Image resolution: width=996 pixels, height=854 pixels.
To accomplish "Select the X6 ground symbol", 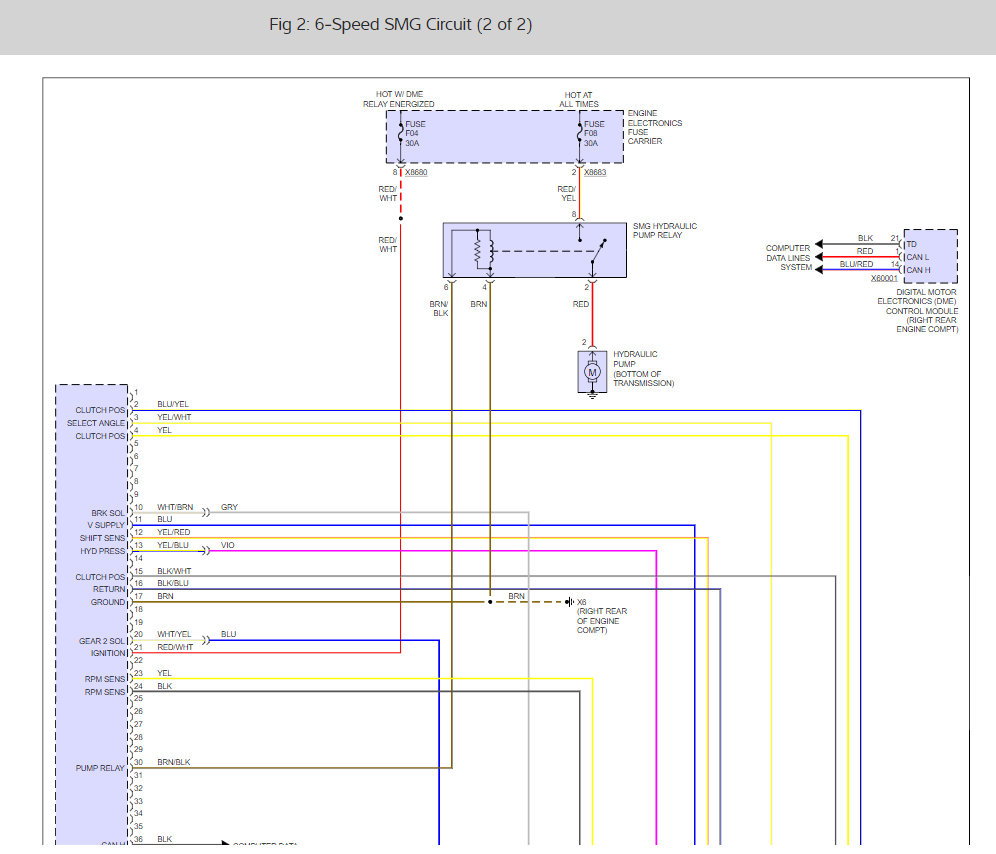I will click(x=570, y=602).
